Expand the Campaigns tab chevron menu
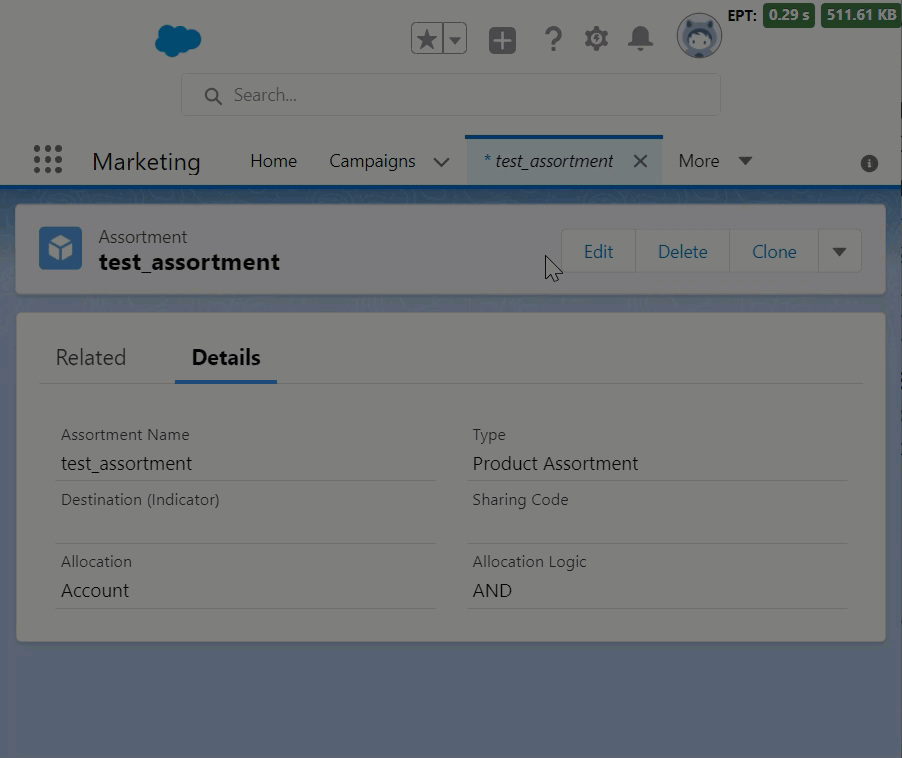 (441, 162)
